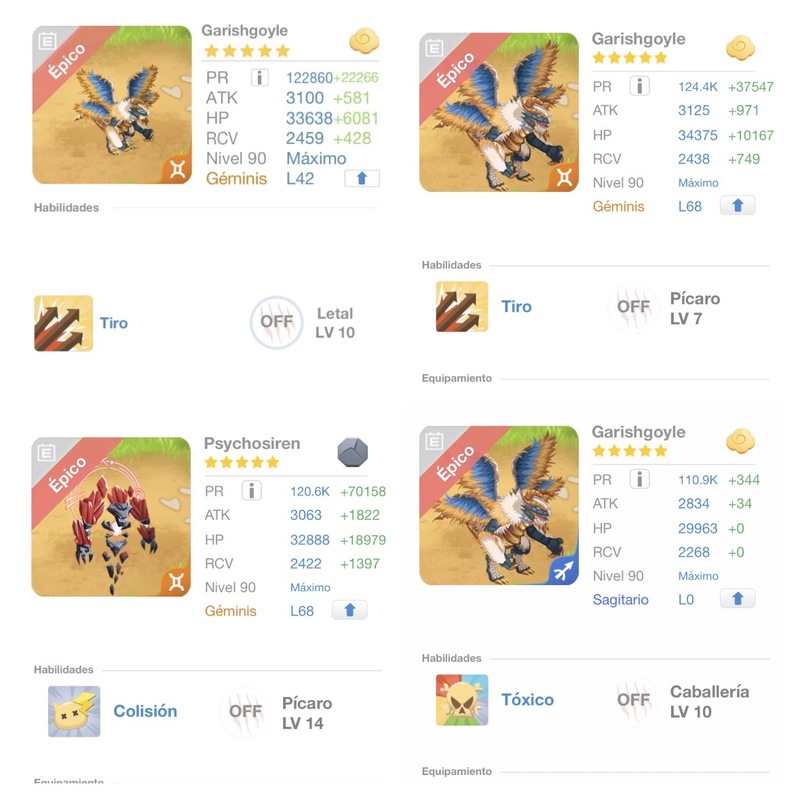800x796 pixels.
Task: Click PR info icon on top-left Garishgoyle card
Action: point(259,77)
